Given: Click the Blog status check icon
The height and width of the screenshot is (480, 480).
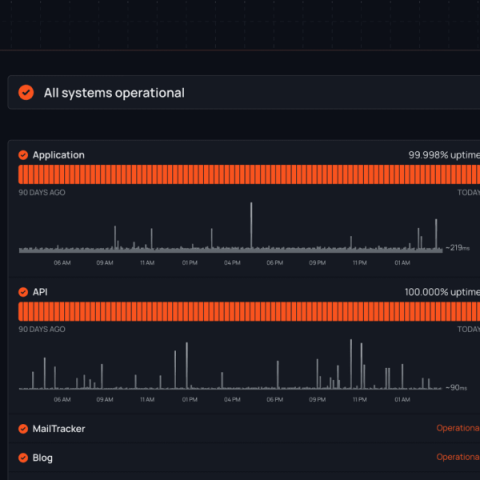Looking at the screenshot, I should pyautogui.click(x=23, y=458).
